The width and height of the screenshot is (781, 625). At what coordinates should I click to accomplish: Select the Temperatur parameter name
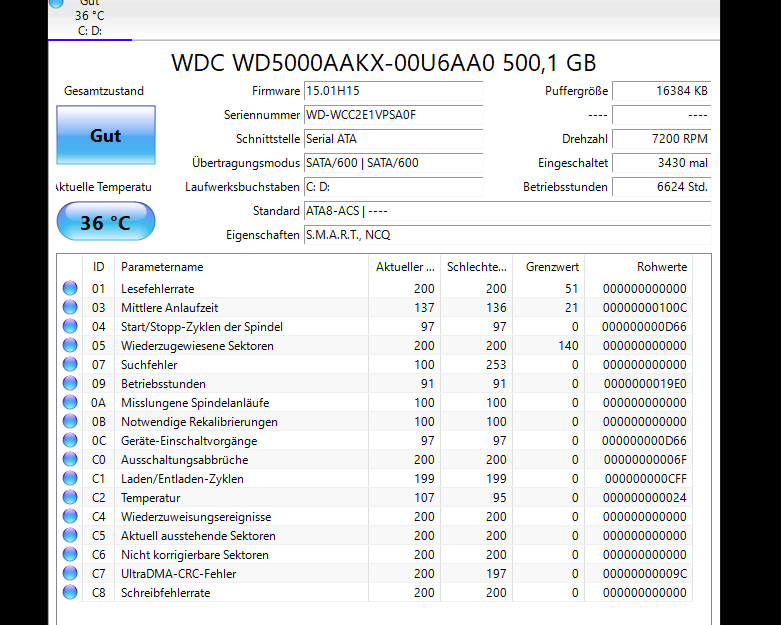[150, 498]
